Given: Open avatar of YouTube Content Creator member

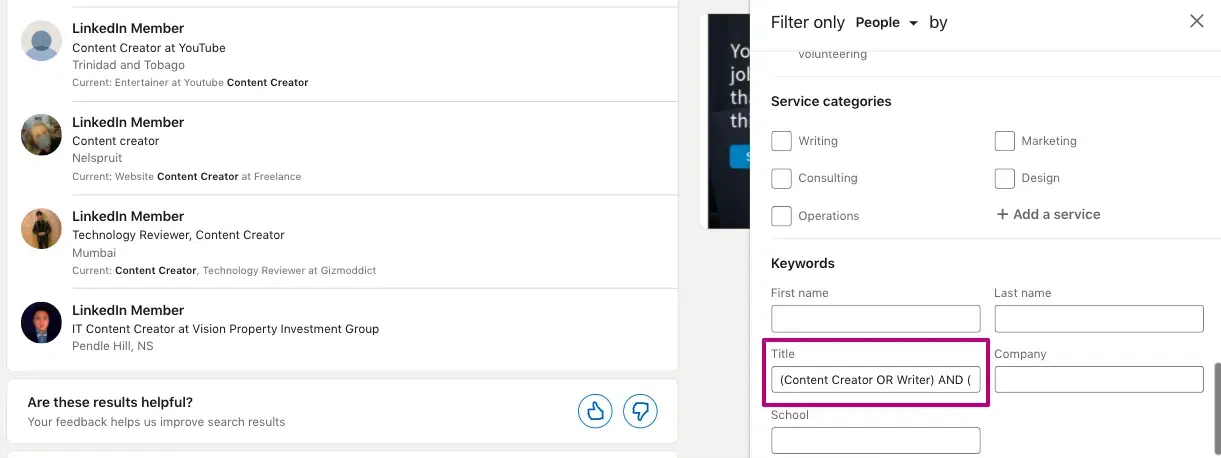Looking at the screenshot, I should (x=41, y=41).
